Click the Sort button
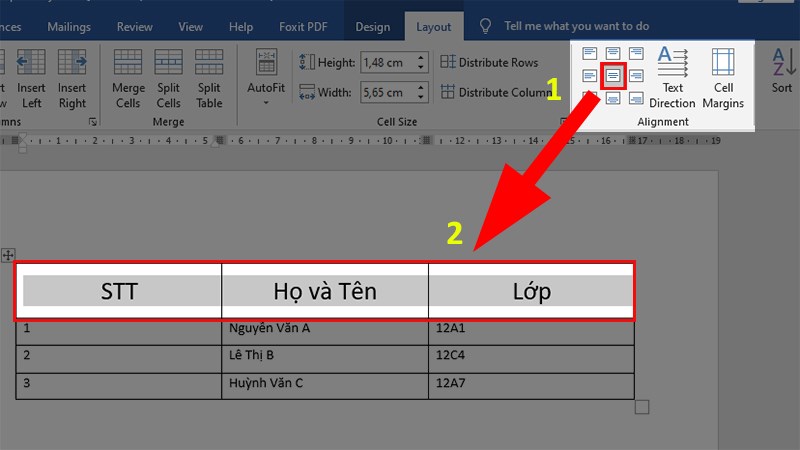Screen dimensions: 800x450 tap(782, 70)
